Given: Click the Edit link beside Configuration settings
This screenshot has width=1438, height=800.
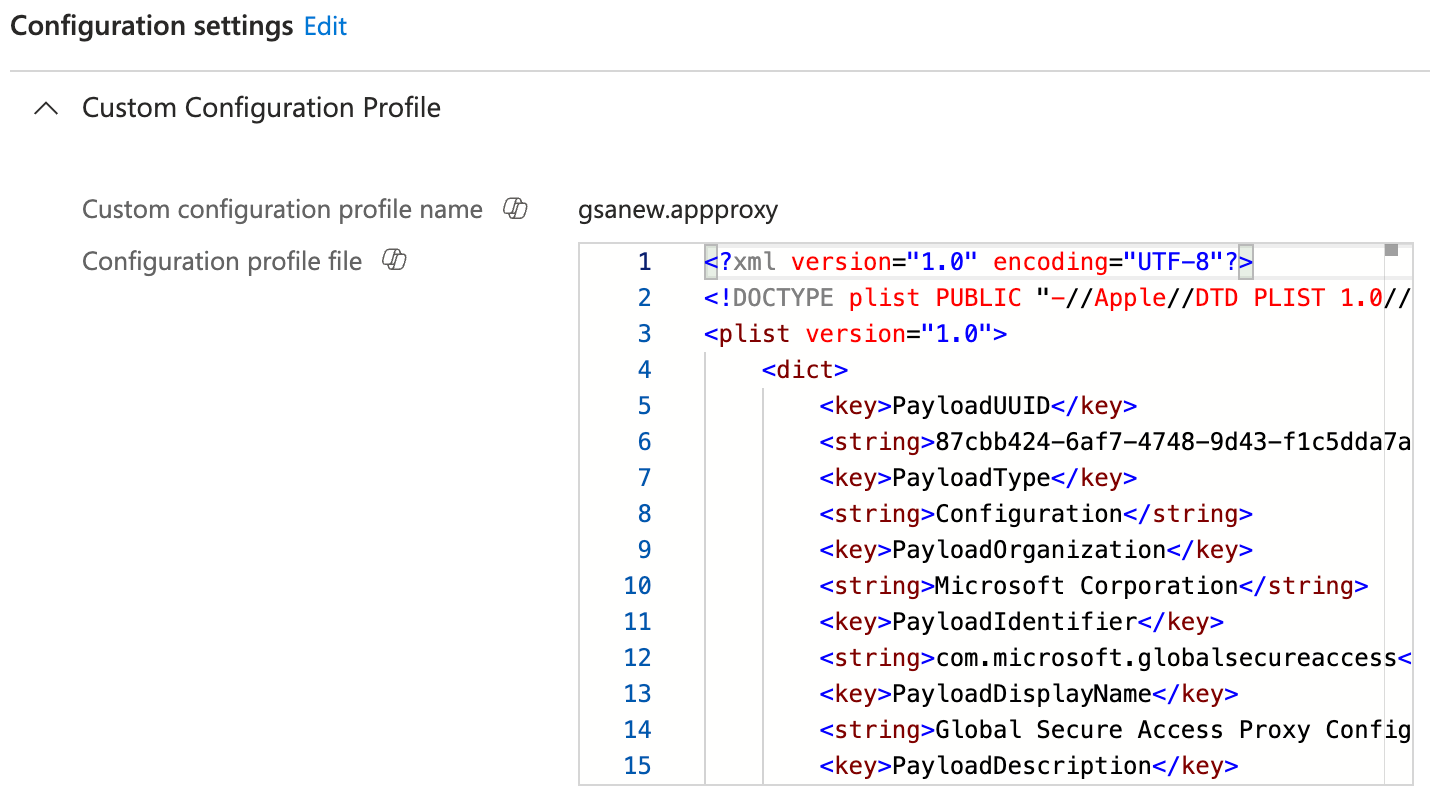Looking at the screenshot, I should [x=325, y=27].
